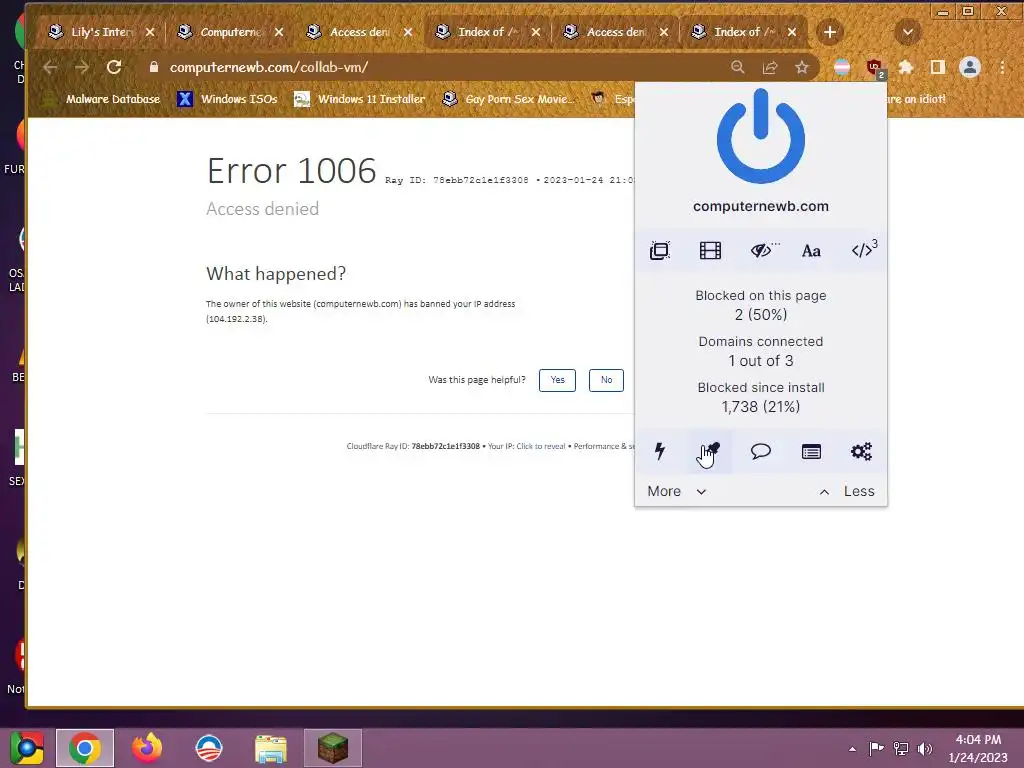Viewport: 1024px width, 768px height.
Task: Report an issue speech bubble icon
Action: pyautogui.click(x=760, y=451)
